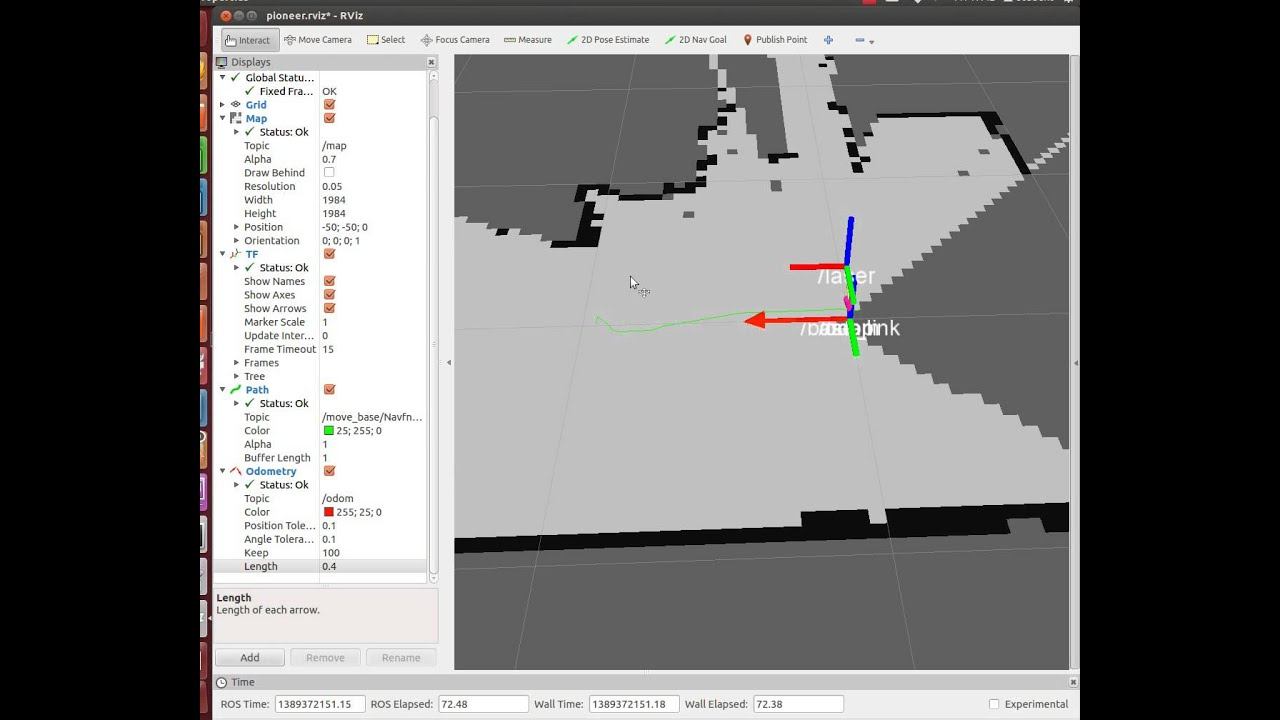This screenshot has width=1280, height=720.
Task: Select the Publish Point tool
Action: pyautogui.click(x=775, y=40)
